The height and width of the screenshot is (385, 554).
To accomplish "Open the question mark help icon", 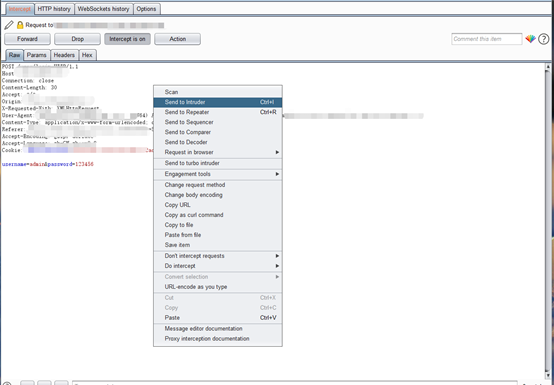I will click(x=543, y=39).
